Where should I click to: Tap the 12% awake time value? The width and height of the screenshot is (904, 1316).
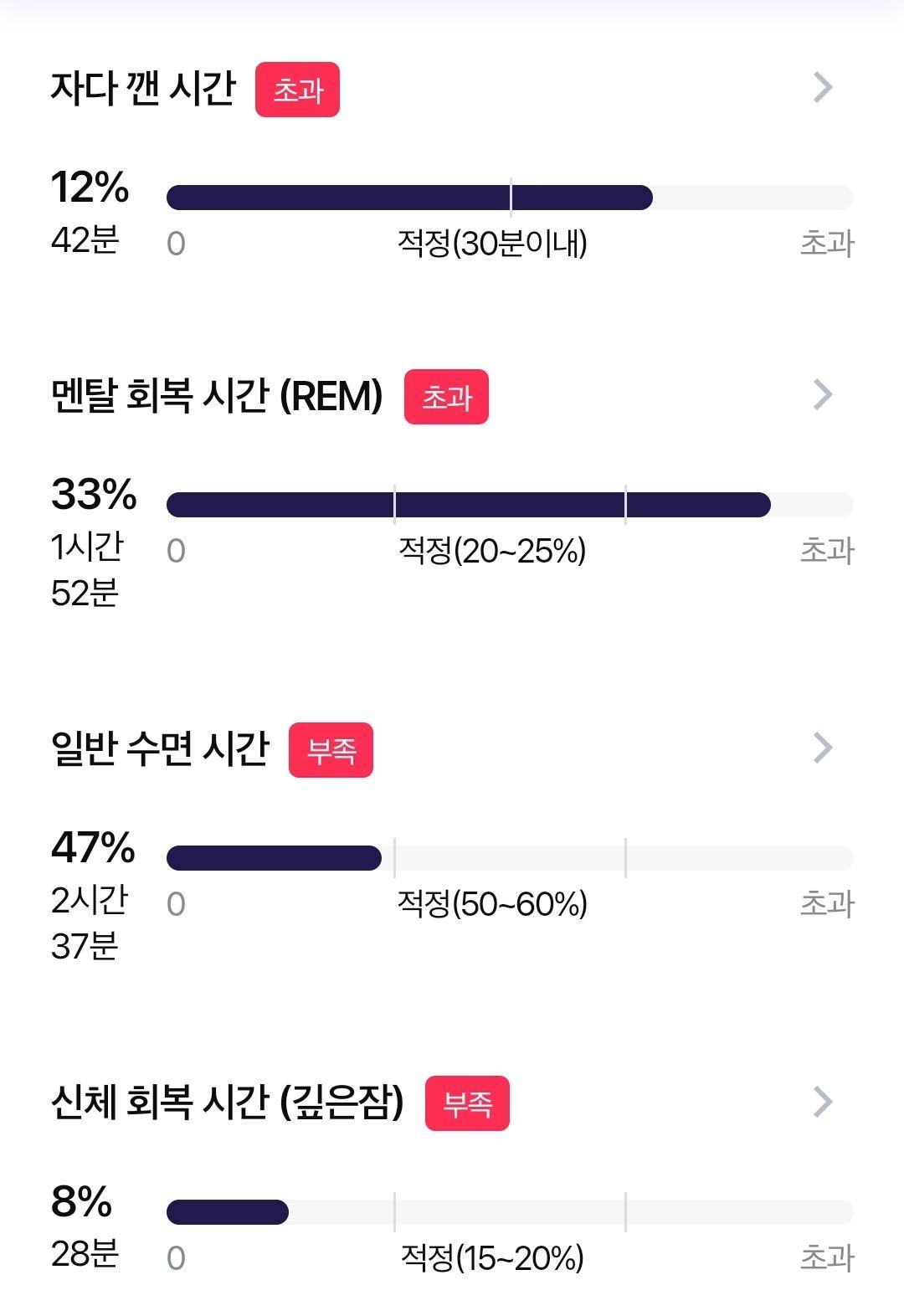pyautogui.click(x=90, y=188)
